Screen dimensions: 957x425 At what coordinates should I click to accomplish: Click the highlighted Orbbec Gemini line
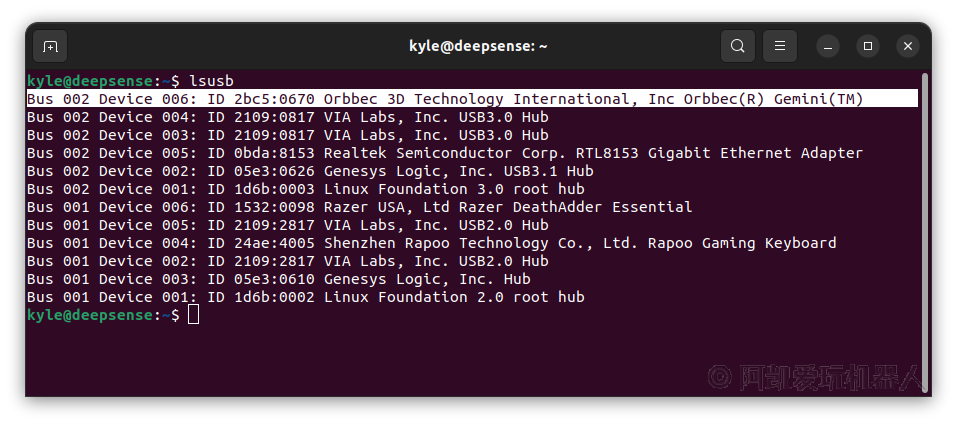[472, 99]
